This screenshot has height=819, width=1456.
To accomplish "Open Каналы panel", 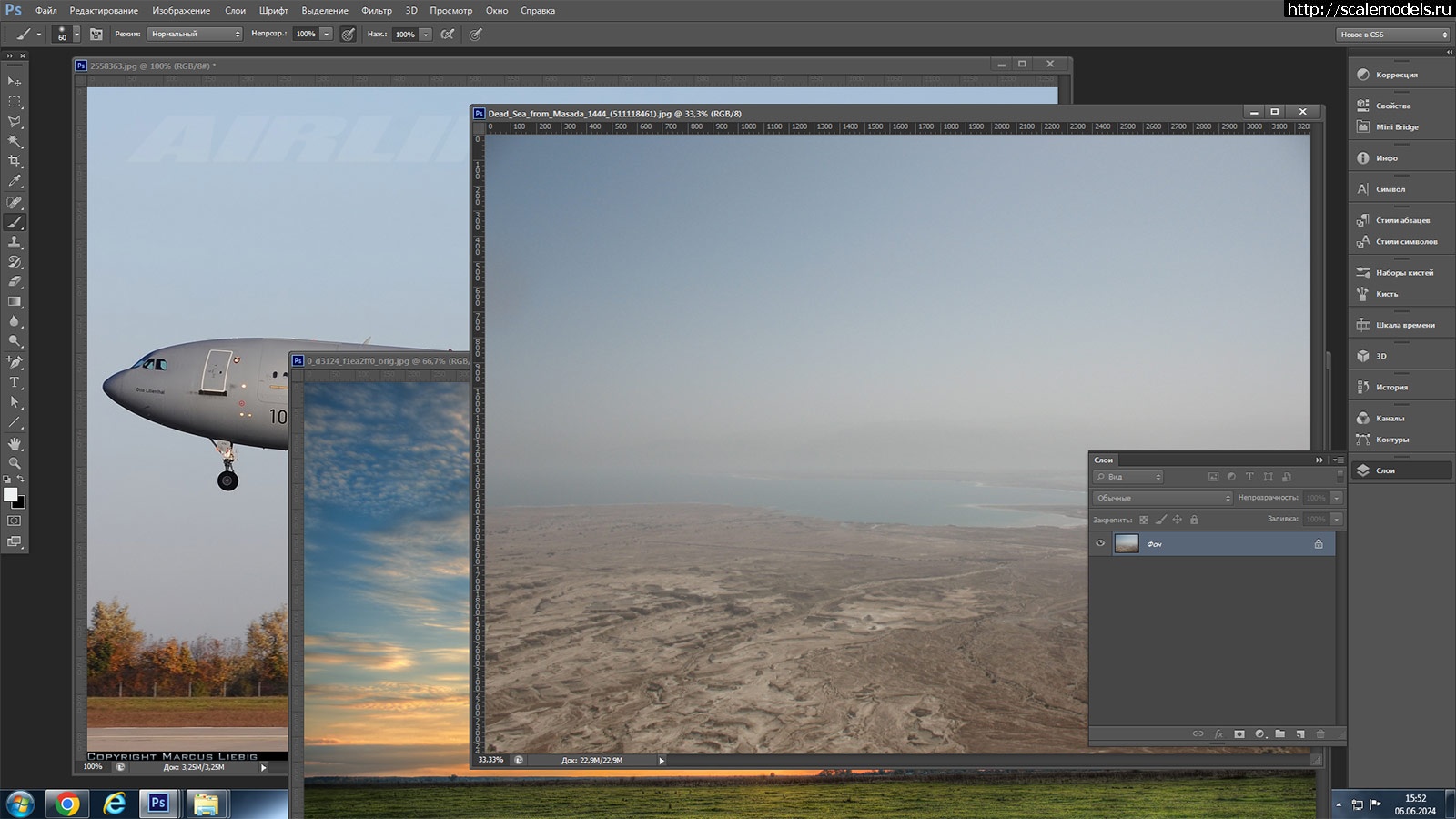I will pos(1400,418).
